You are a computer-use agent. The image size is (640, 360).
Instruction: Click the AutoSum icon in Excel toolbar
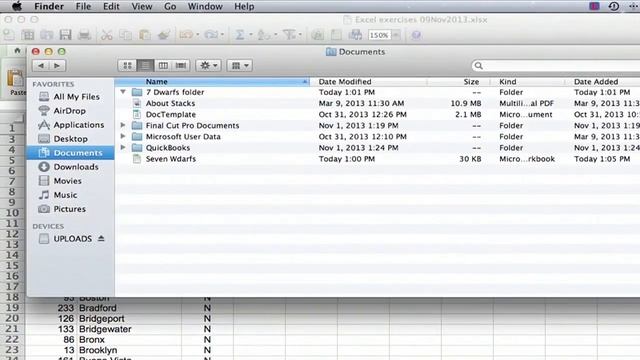(x=240, y=35)
